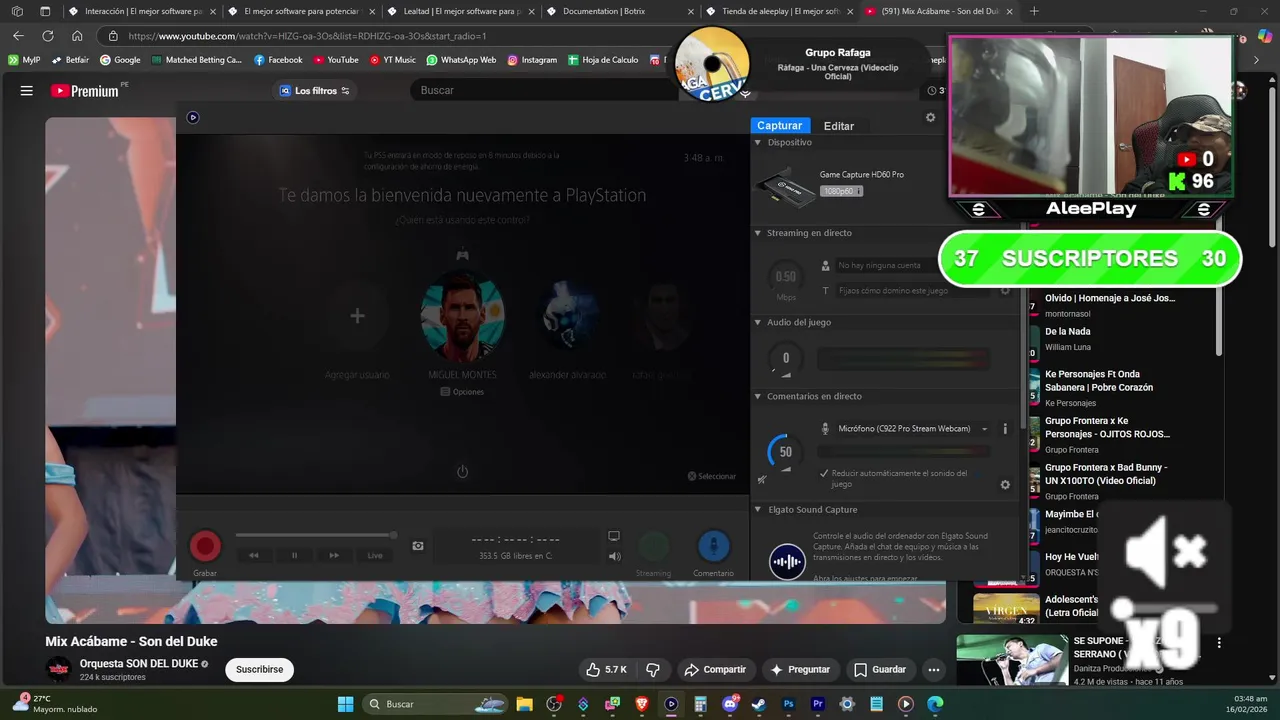The image size is (1280, 720).
Task: Toggle the Comentario microphone button
Action: pyautogui.click(x=713, y=546)
